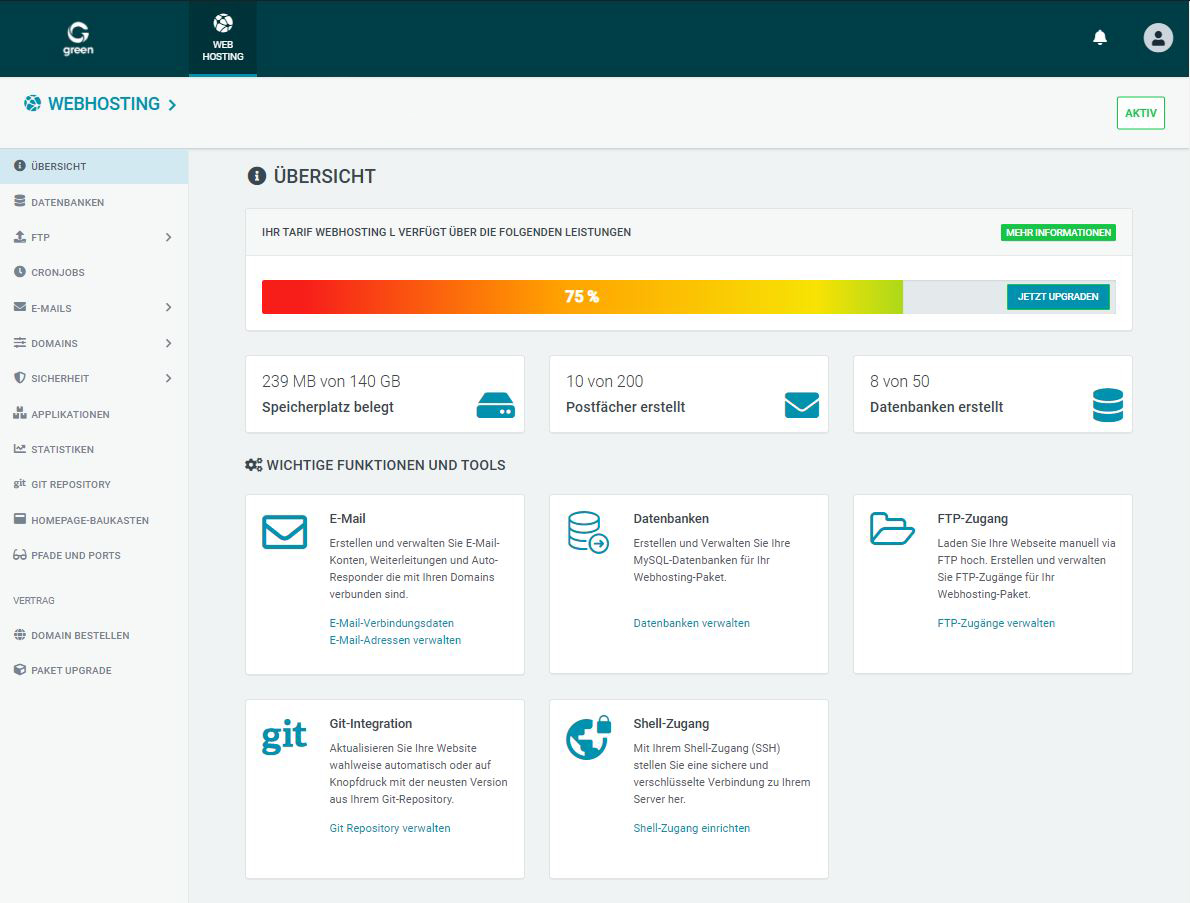Click the Datenbanken database arrow icon
Screen dimensions: 1190x903
pyautogui.click(x=587, y=532)
